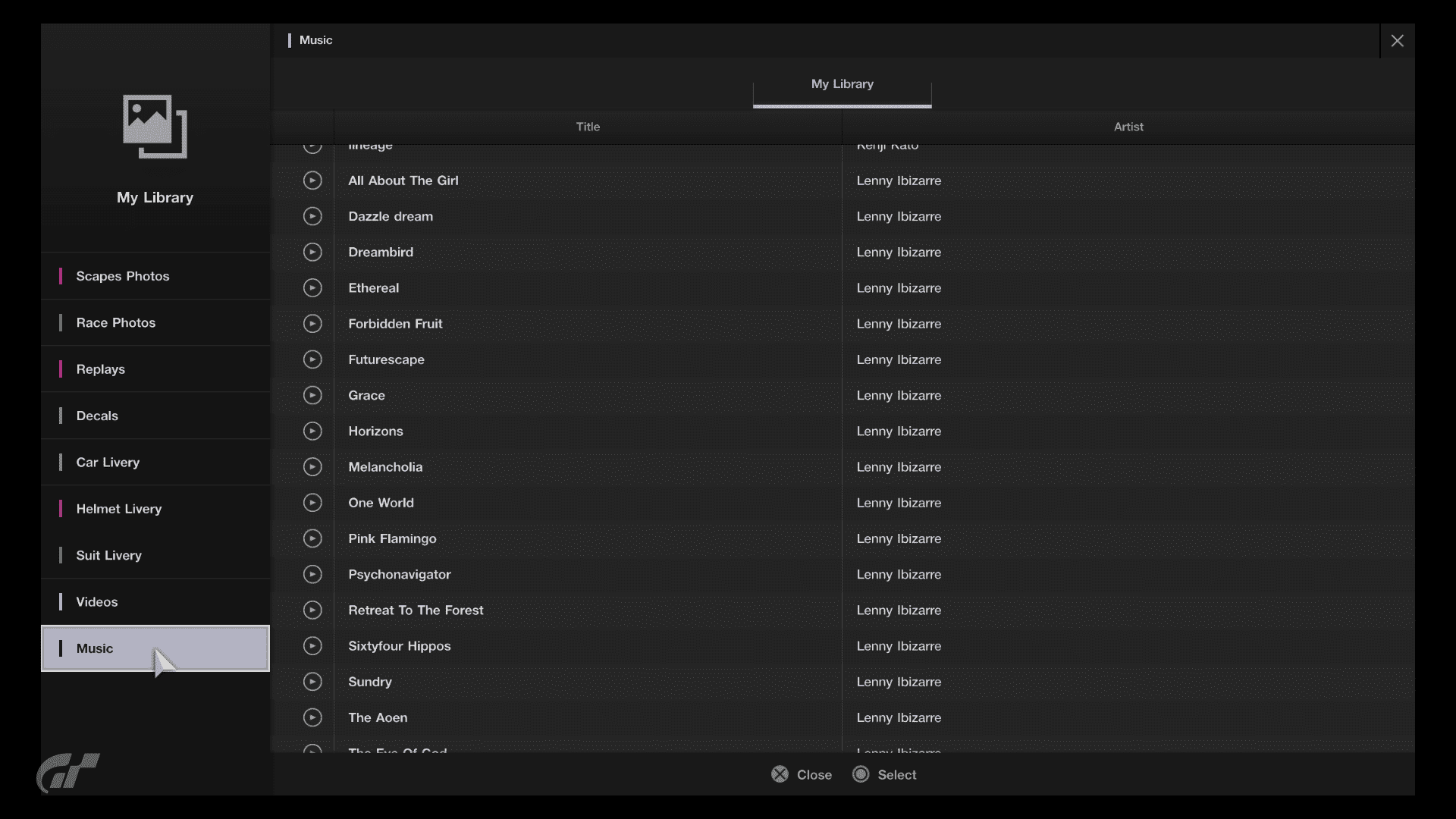Image resolution: width=1456 pixels, height=819 pixels.
Task: Play the Dreambird track icon
Action: [312, 252]
